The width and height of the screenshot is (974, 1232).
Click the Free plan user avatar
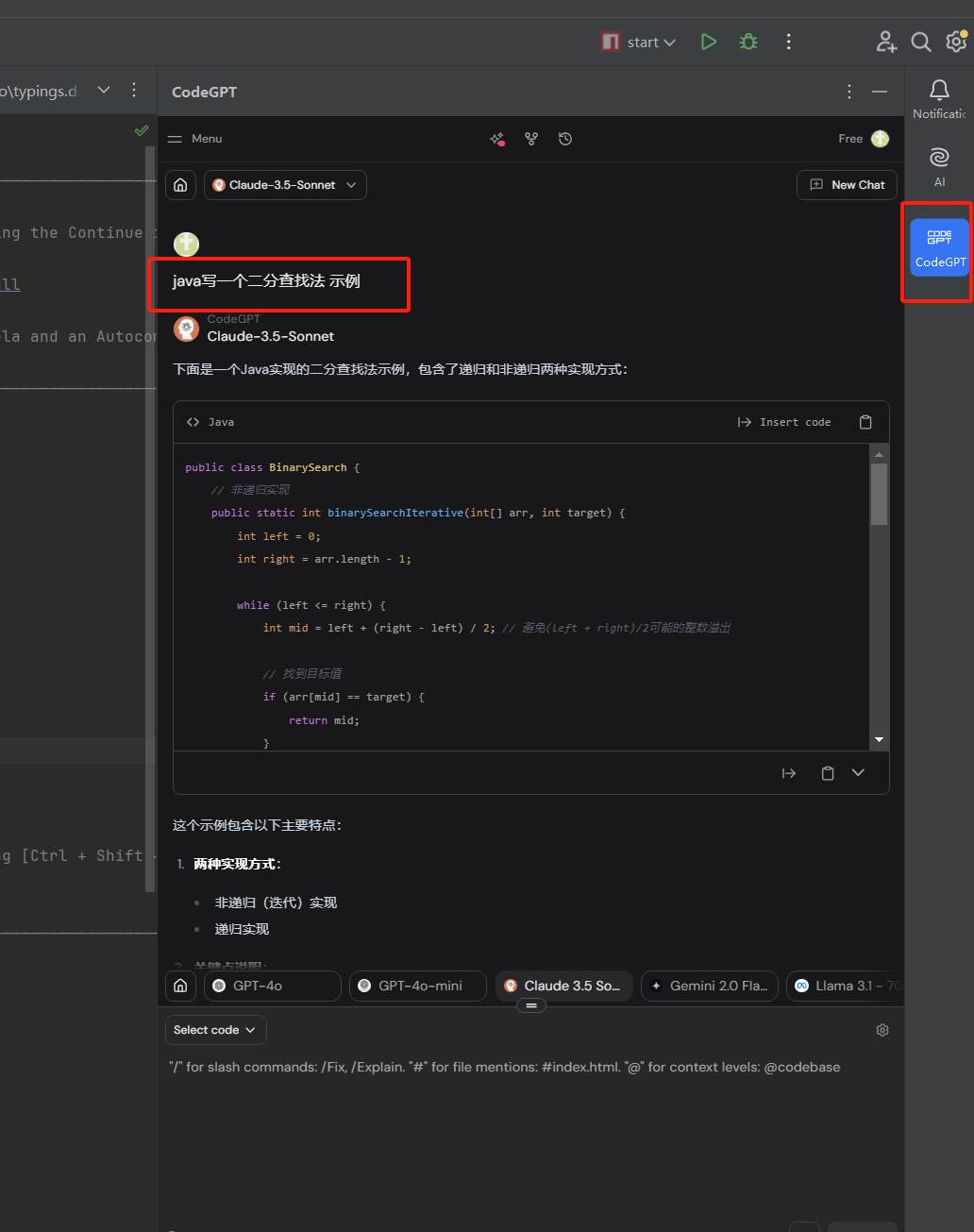(880, 139)
